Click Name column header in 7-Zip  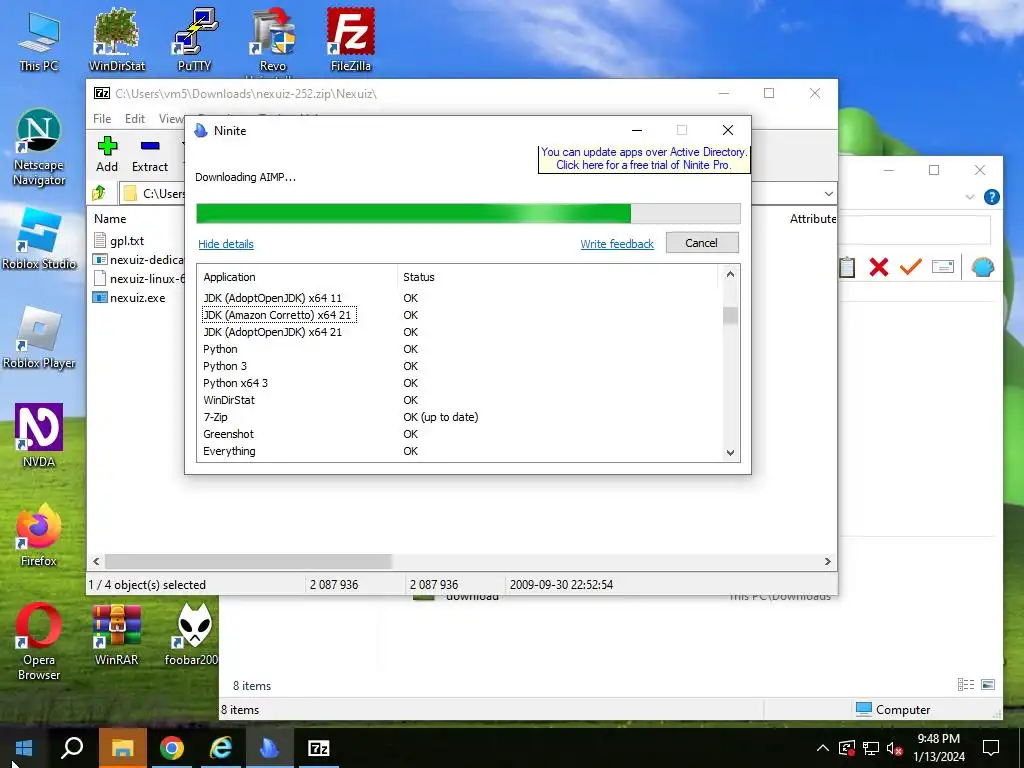pyautogui.click(x=110, y=218)
